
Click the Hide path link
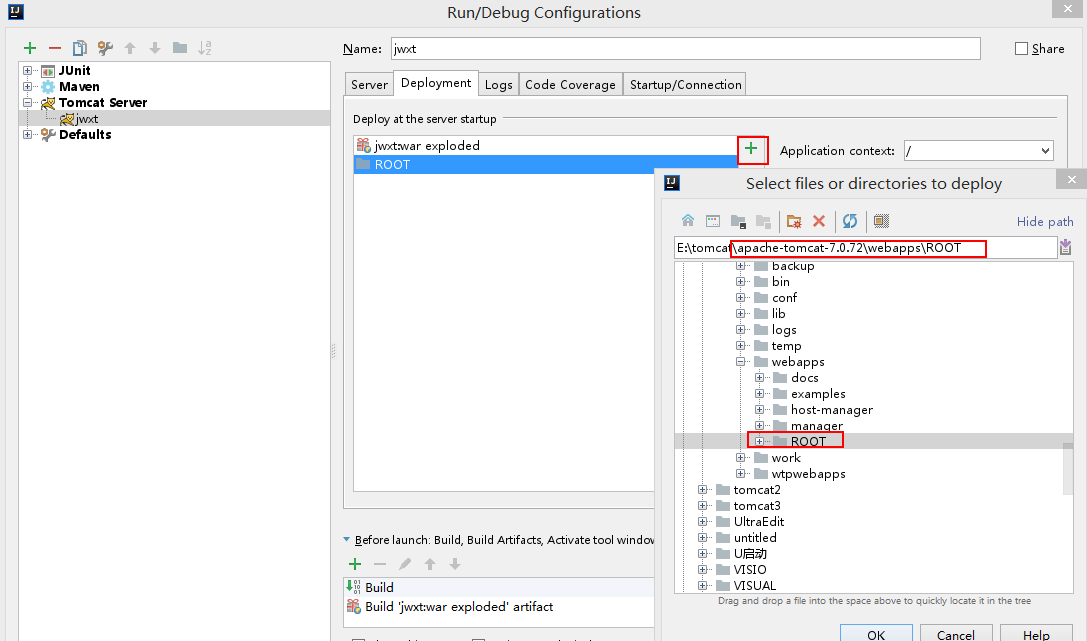[1045, 222]
